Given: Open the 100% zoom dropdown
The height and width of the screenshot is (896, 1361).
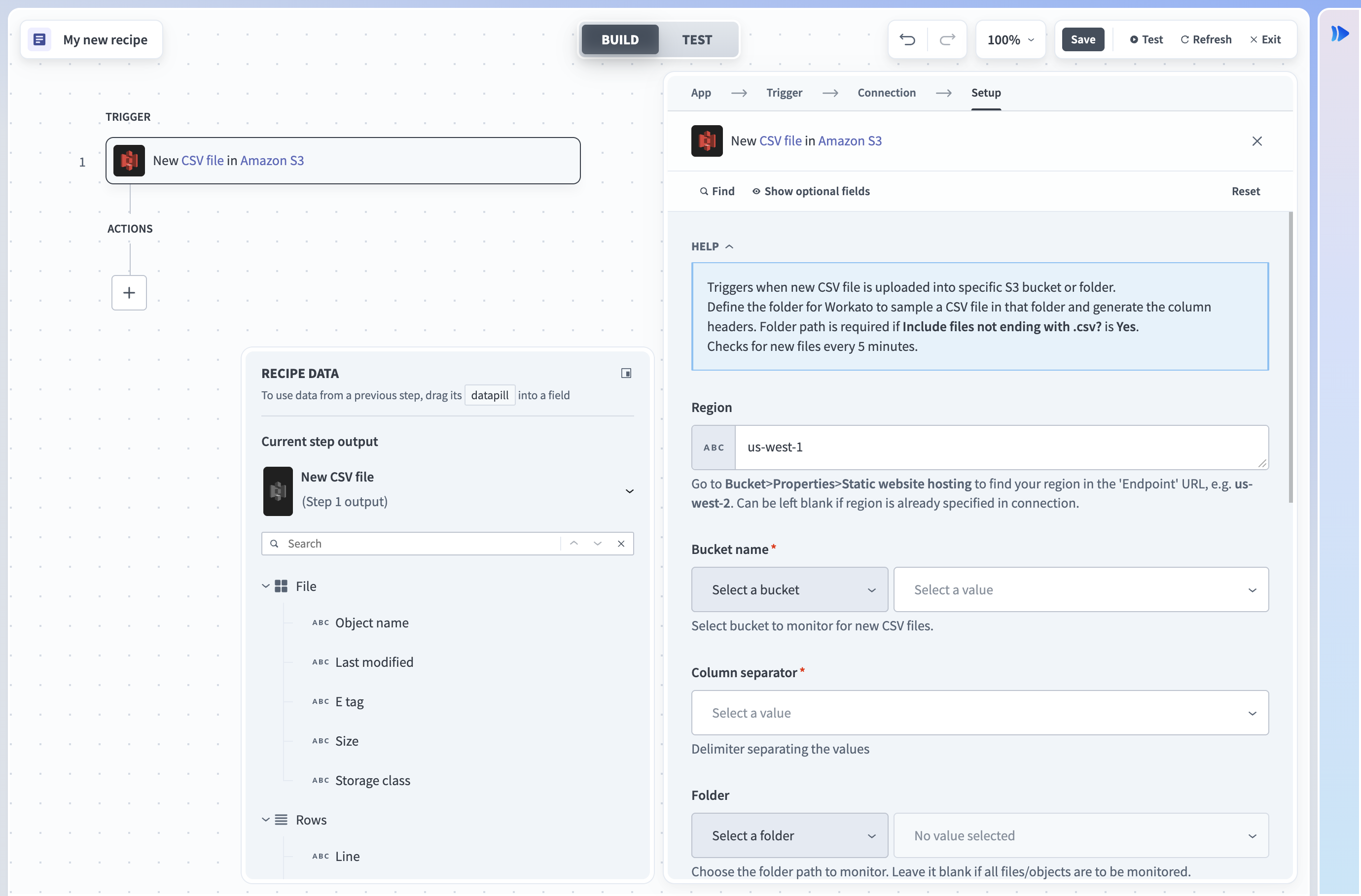Looking at the screenshot, I should [x=1010, y=39].
